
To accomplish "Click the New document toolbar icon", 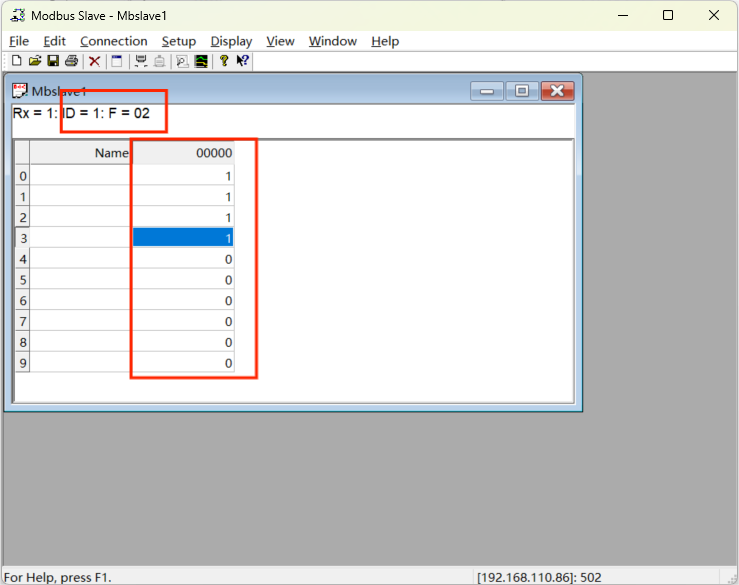I will 16,61.
